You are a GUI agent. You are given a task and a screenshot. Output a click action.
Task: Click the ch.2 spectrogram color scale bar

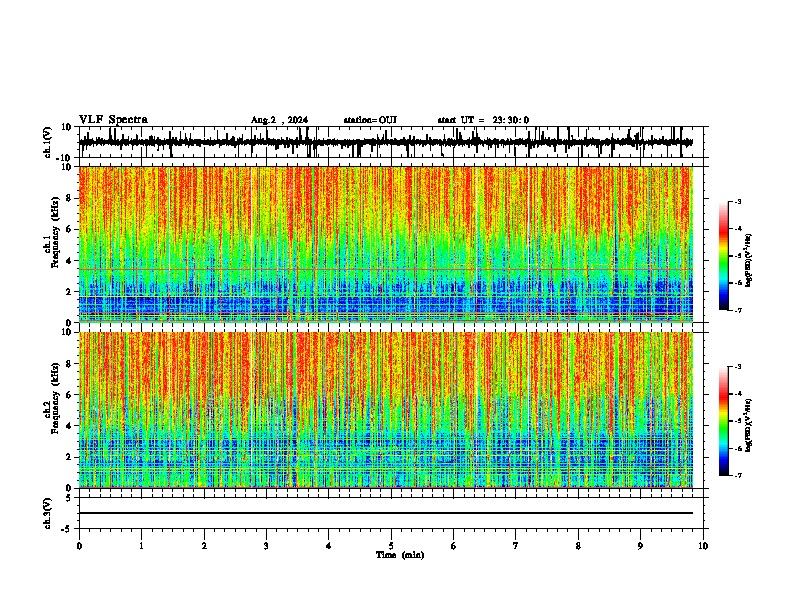coord(724,421)
